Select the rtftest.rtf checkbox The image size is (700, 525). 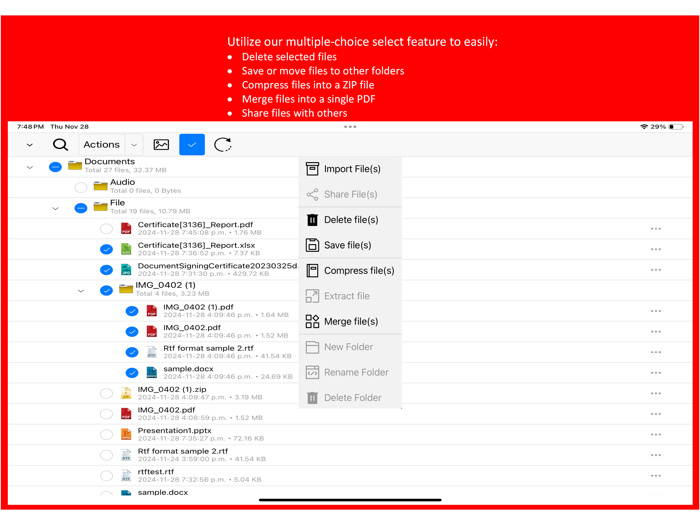click(x=106, y=476)
